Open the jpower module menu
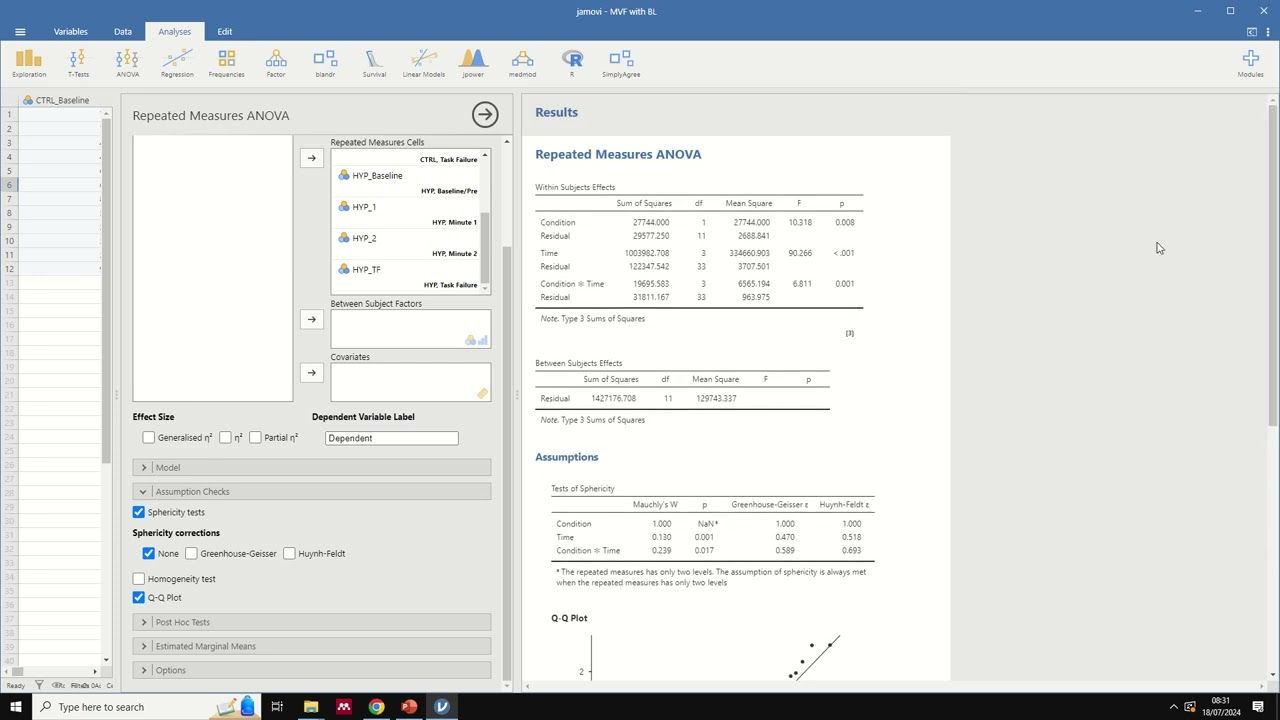Screen dimensions: 1280x720 473,64
